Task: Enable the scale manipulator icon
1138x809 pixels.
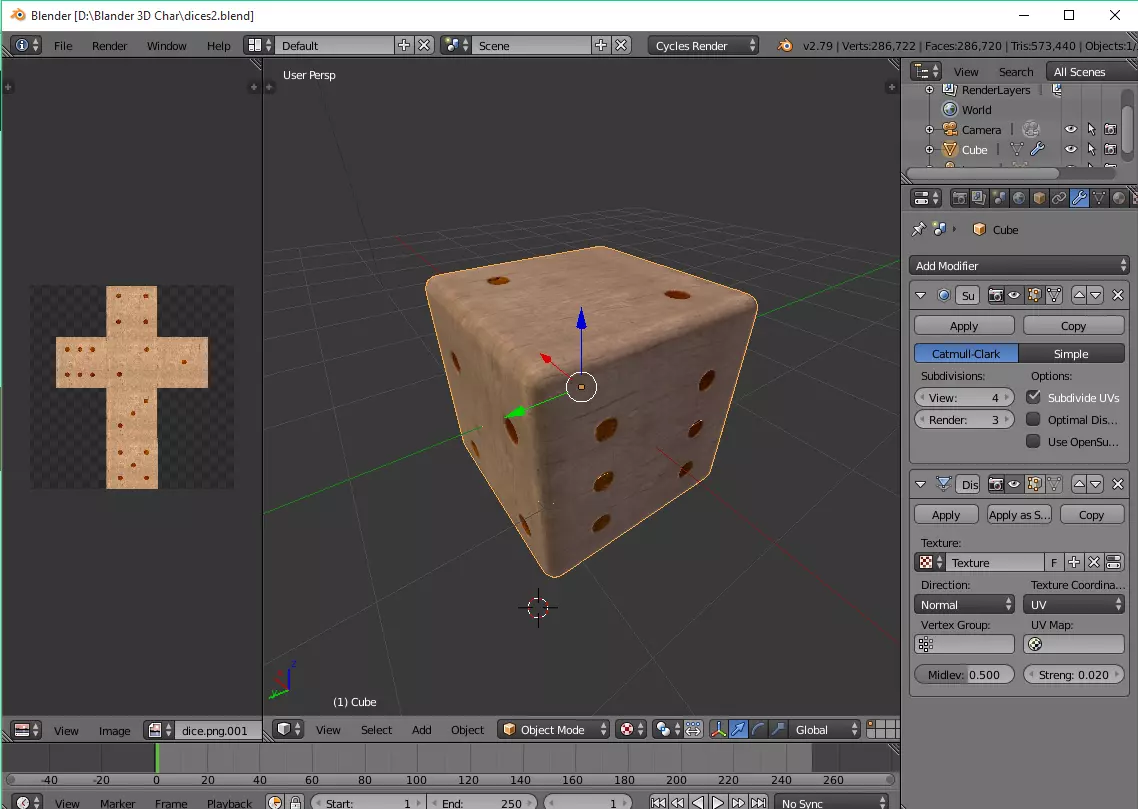Action: 777,729
